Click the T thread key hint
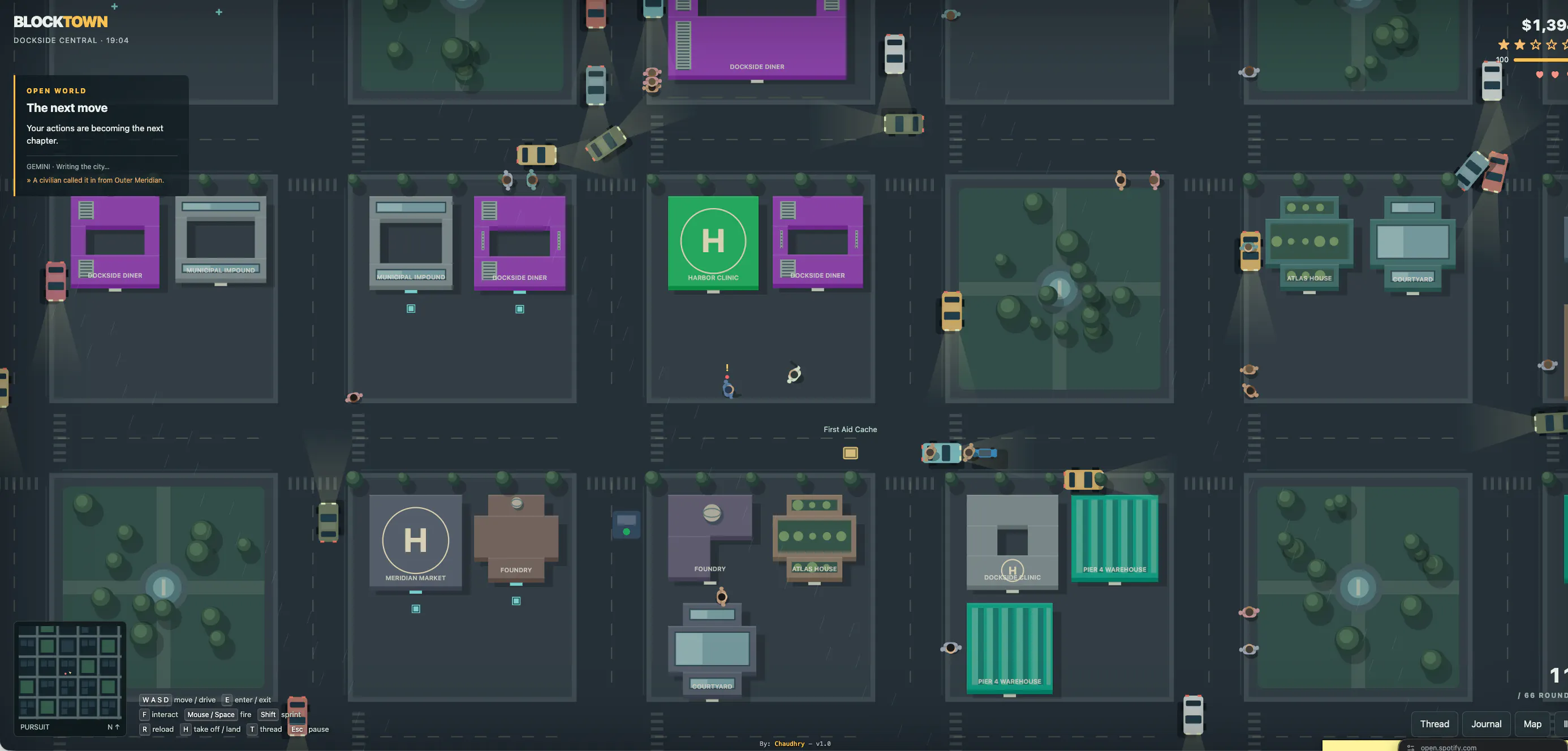The image size is (1568, 751). [252, 729]
